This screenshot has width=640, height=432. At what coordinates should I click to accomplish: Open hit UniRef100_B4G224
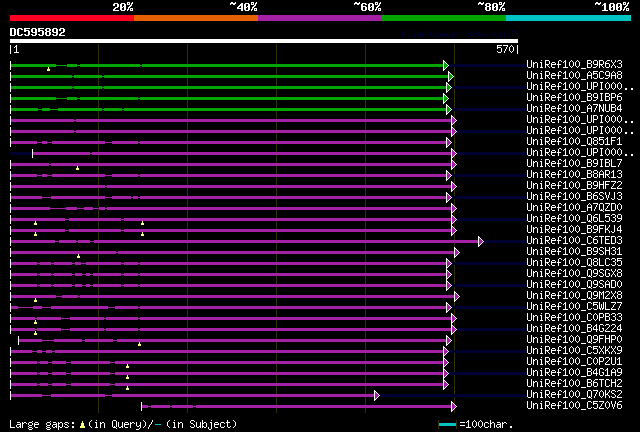coord(574,329)
